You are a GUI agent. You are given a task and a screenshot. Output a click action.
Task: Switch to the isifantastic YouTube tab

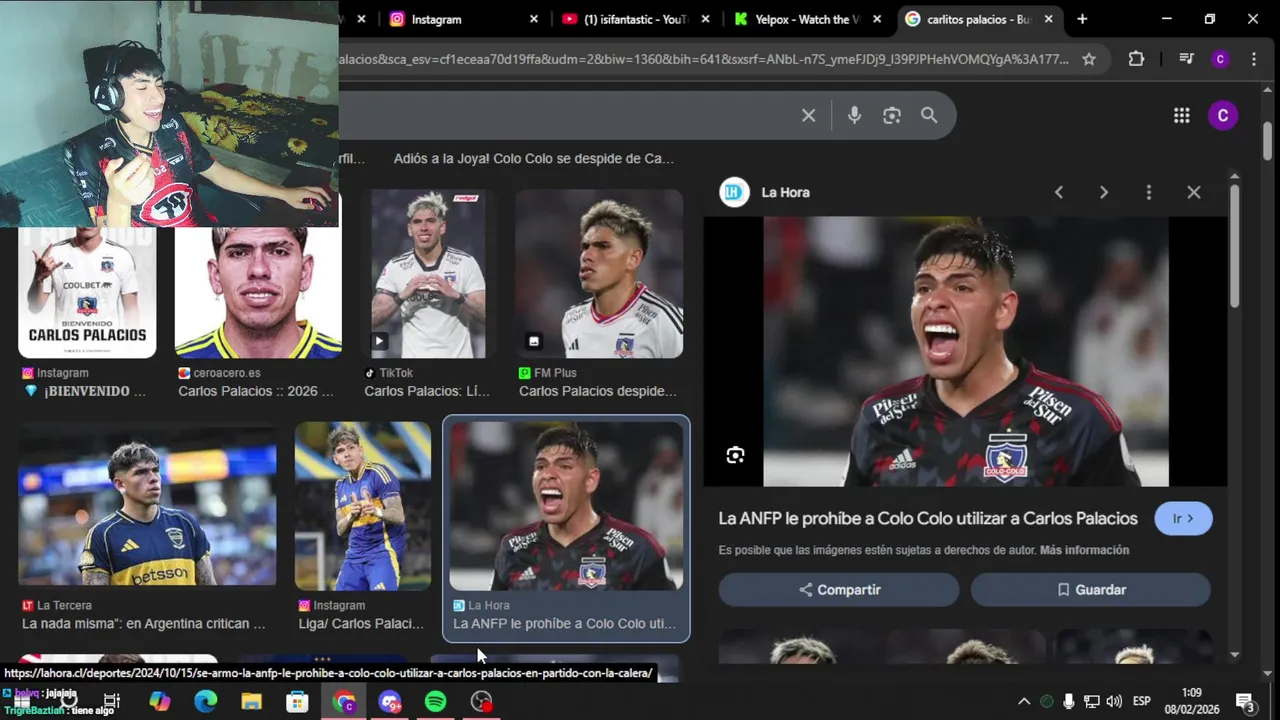635,19
